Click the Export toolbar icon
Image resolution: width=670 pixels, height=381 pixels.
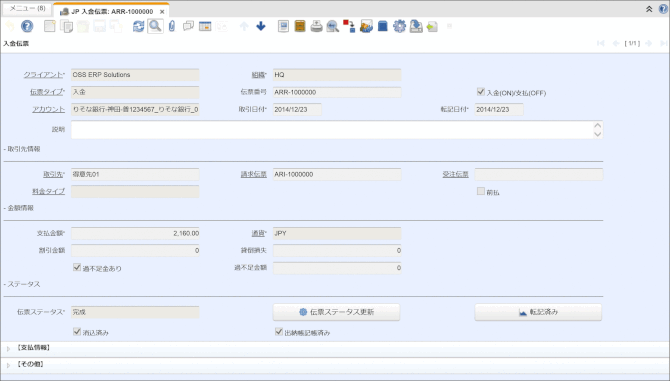pos(416,26)
